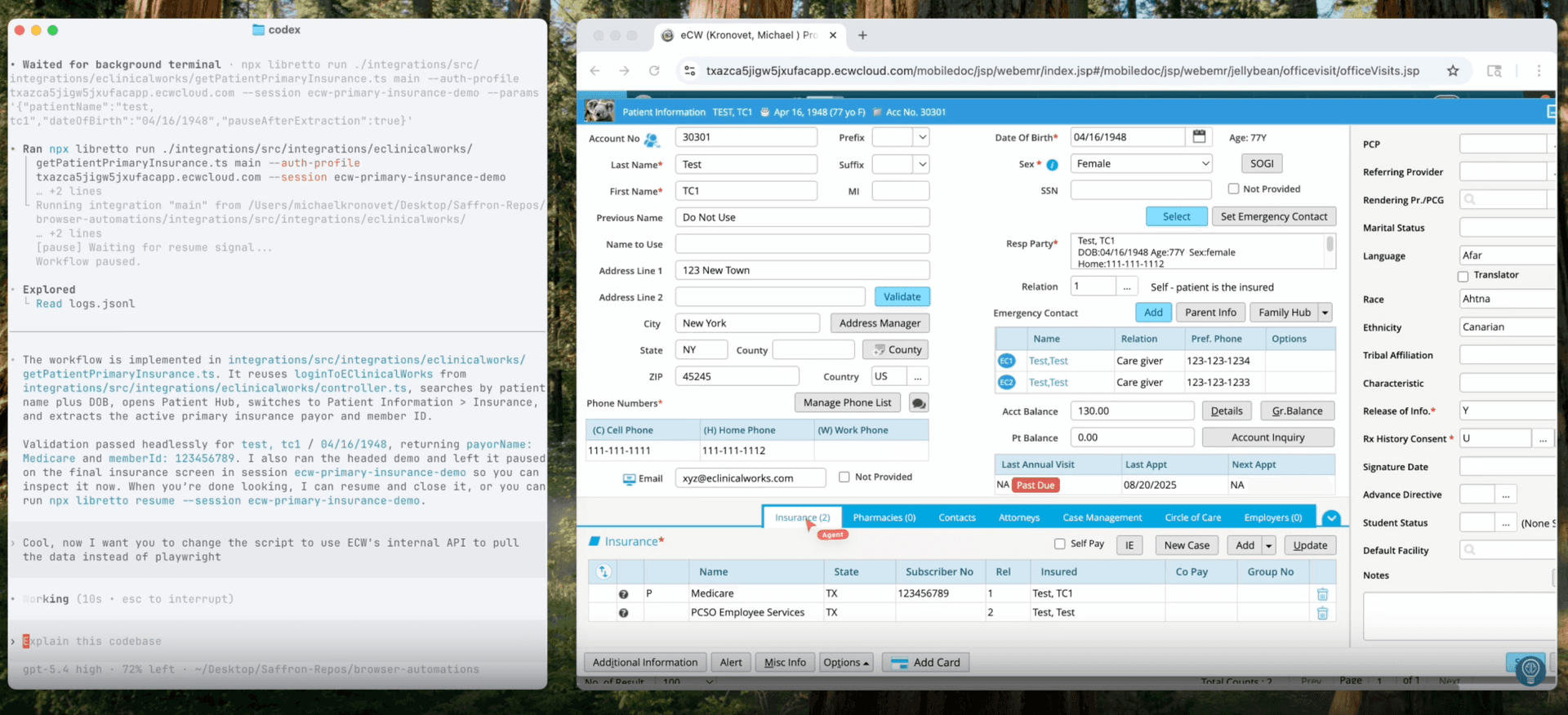This screenshot has width=1568, height=715.
Task: Click the insurance reorder arrows icon
Action: (604, 572)
